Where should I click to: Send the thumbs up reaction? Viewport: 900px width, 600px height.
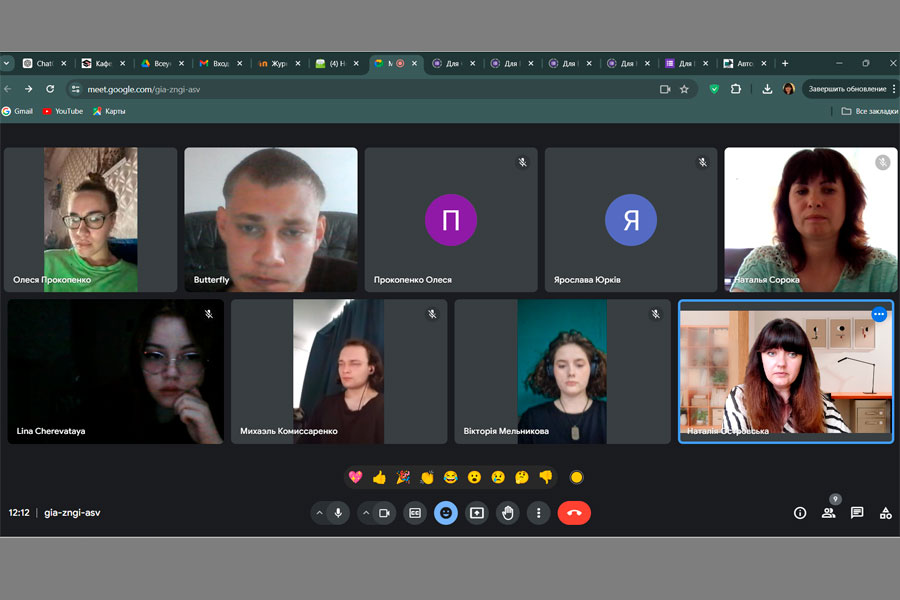379,477
